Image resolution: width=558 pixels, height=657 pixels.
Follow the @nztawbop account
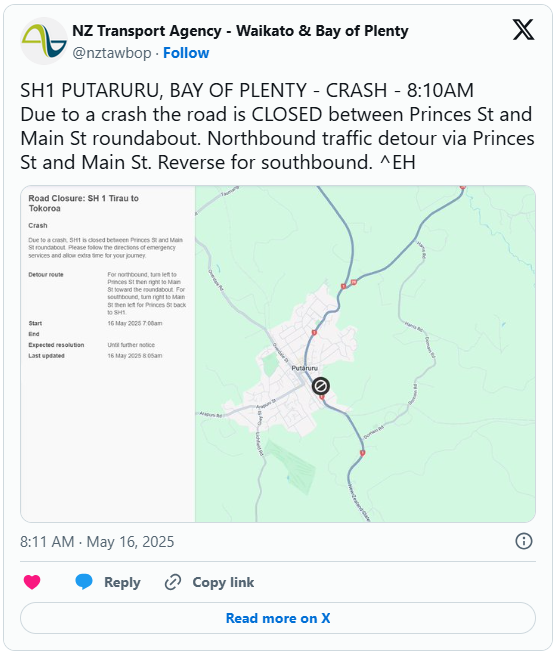186,53
